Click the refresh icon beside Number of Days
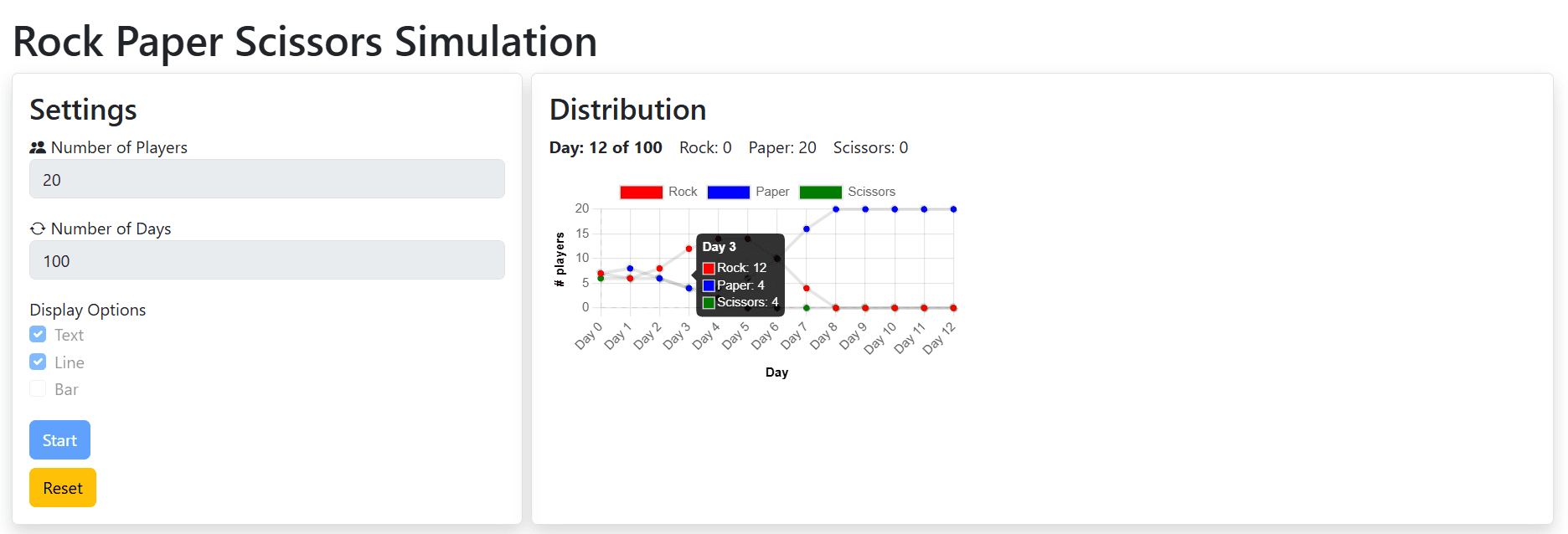This screenshot has height=534, width=1568. tap(38, 228)
